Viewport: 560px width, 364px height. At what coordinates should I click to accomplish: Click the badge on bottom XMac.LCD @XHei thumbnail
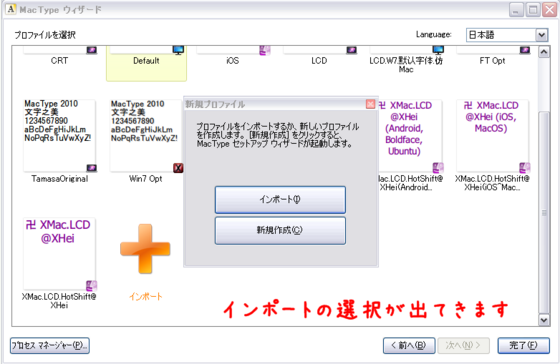coord(91,285)
